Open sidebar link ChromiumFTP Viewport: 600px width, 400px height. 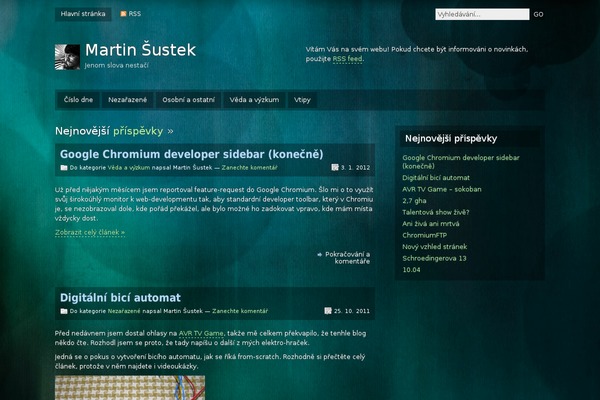[424, 235]
